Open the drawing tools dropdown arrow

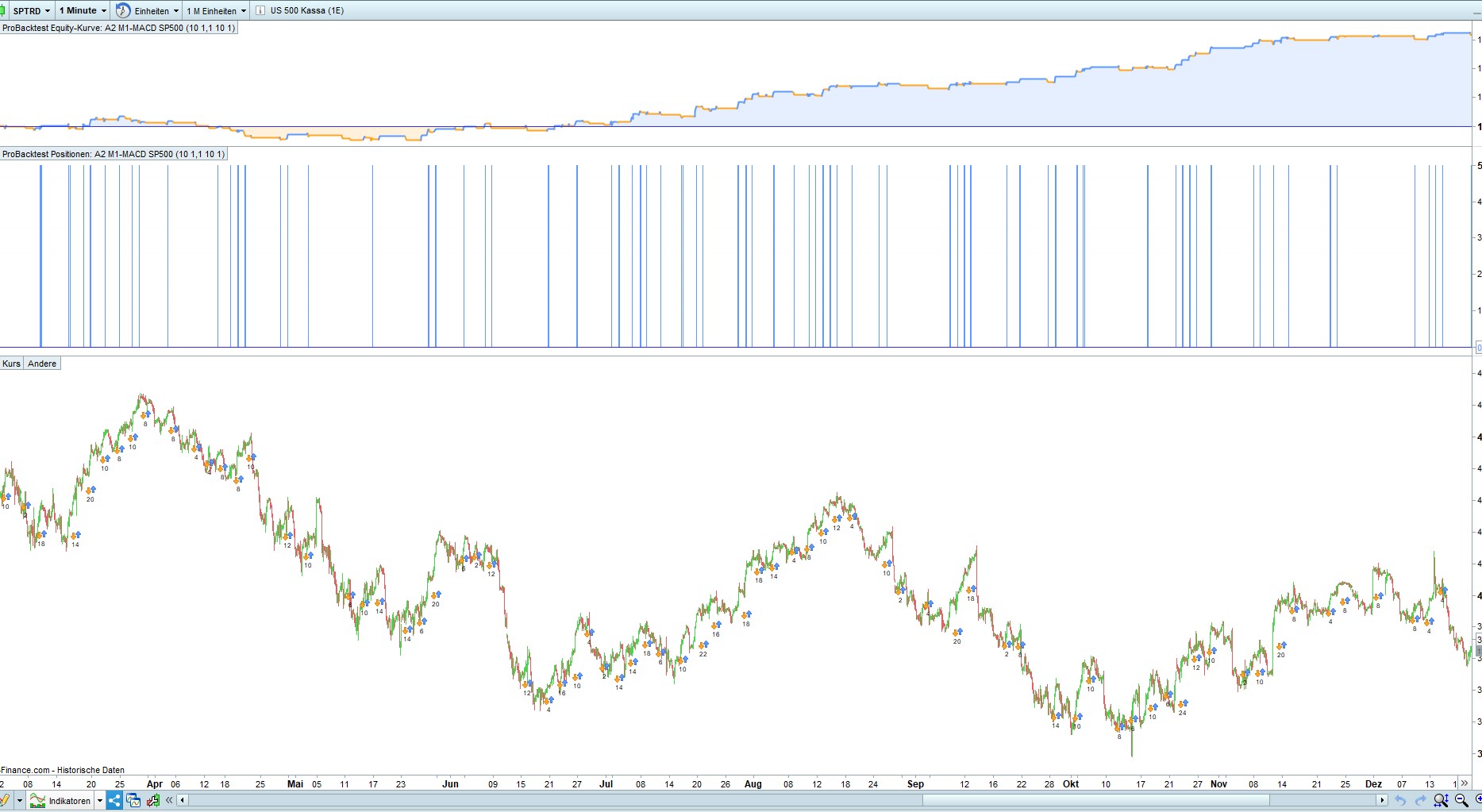click(x=19, y=801)
